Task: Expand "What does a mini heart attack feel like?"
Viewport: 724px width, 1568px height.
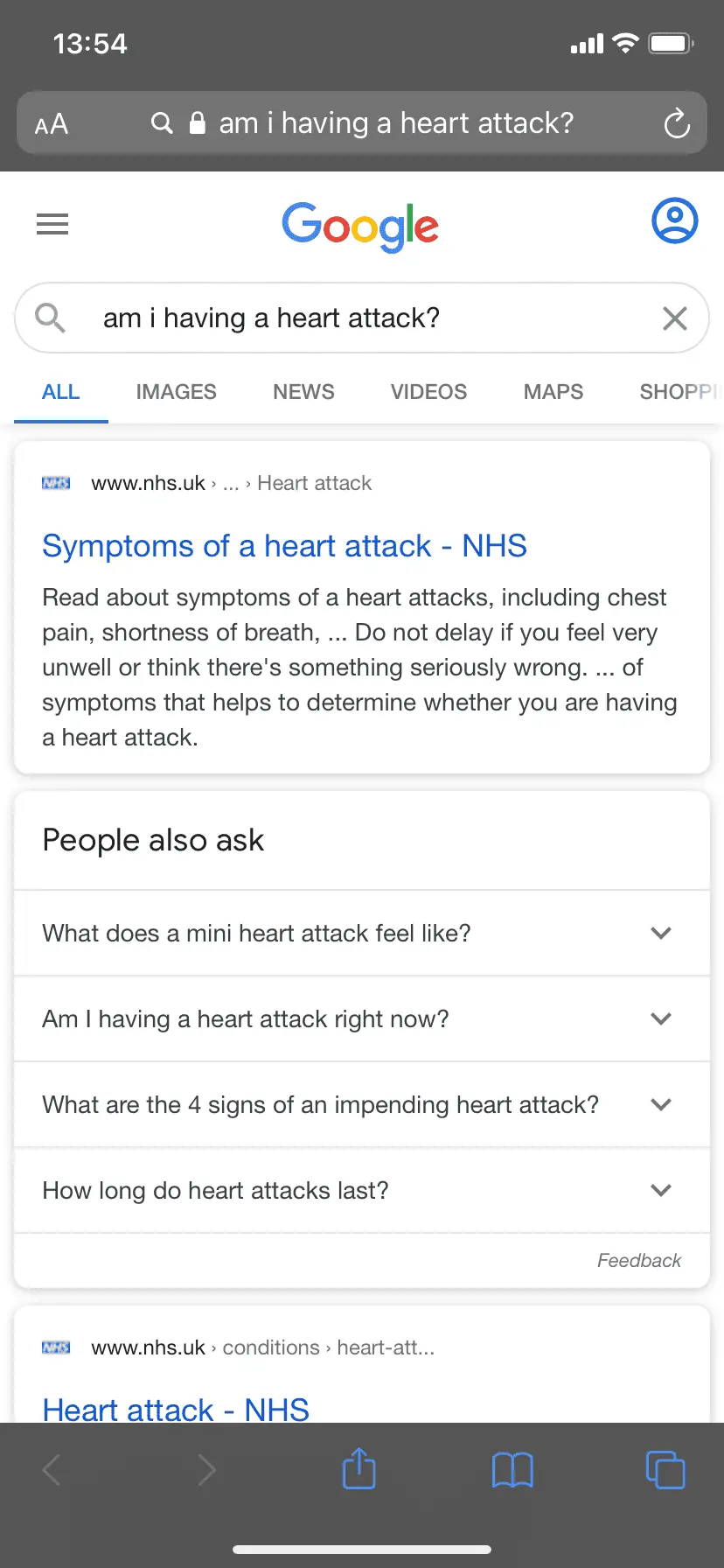Action: [x=661, y=933]
